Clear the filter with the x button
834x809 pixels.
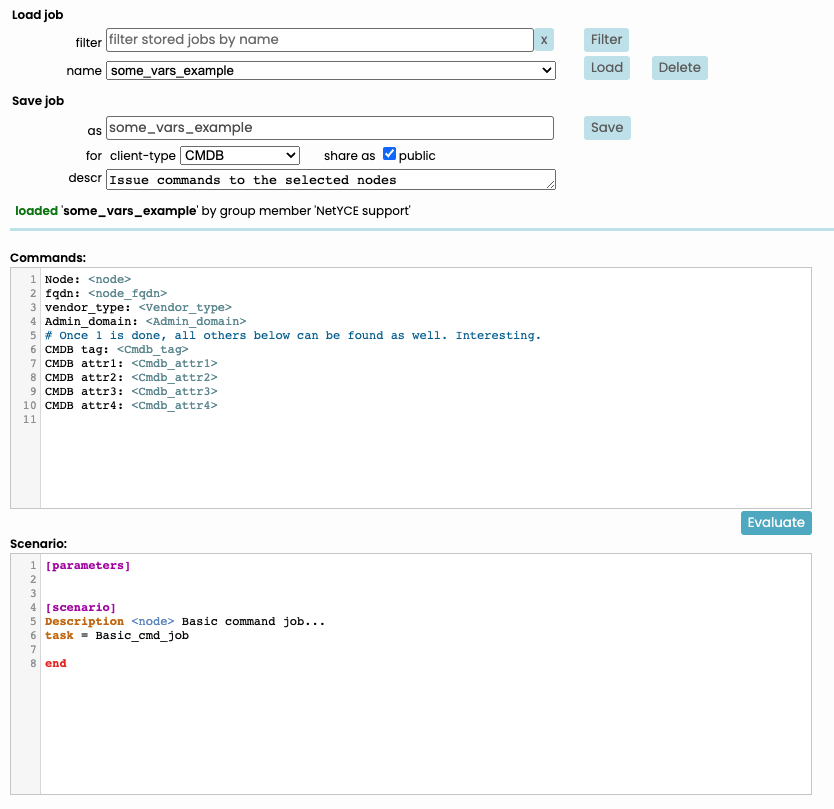coord(544,40)
